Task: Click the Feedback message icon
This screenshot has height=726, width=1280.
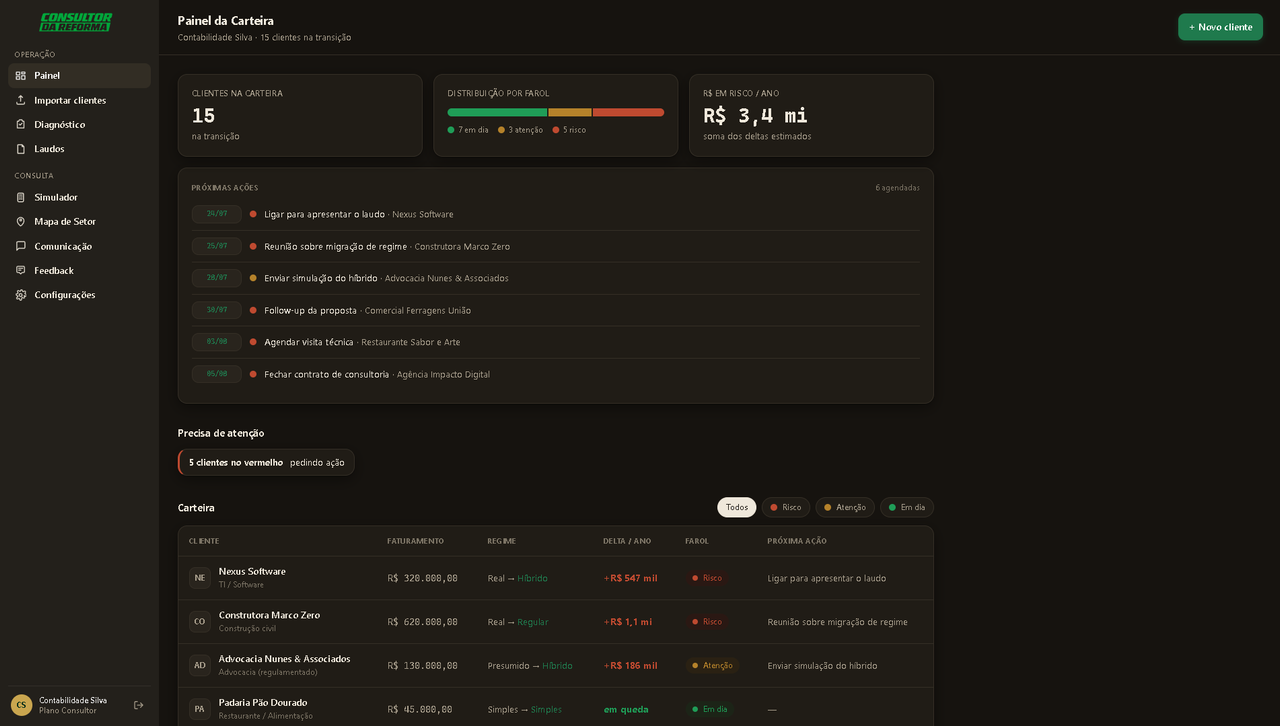Action: point(21,270)
